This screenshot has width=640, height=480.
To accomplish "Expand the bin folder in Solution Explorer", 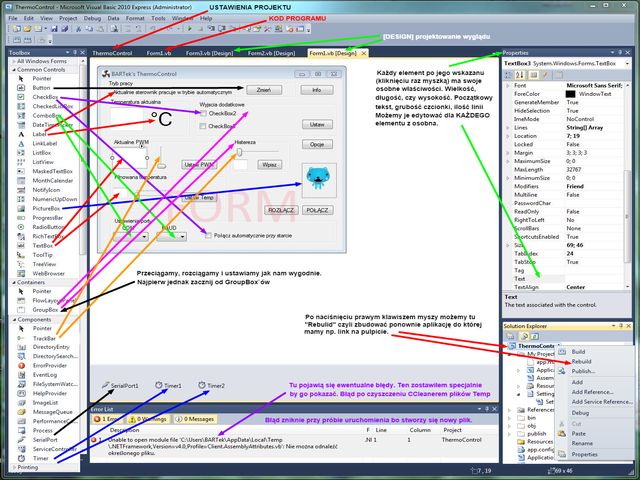I will click(x=510, y=418).
